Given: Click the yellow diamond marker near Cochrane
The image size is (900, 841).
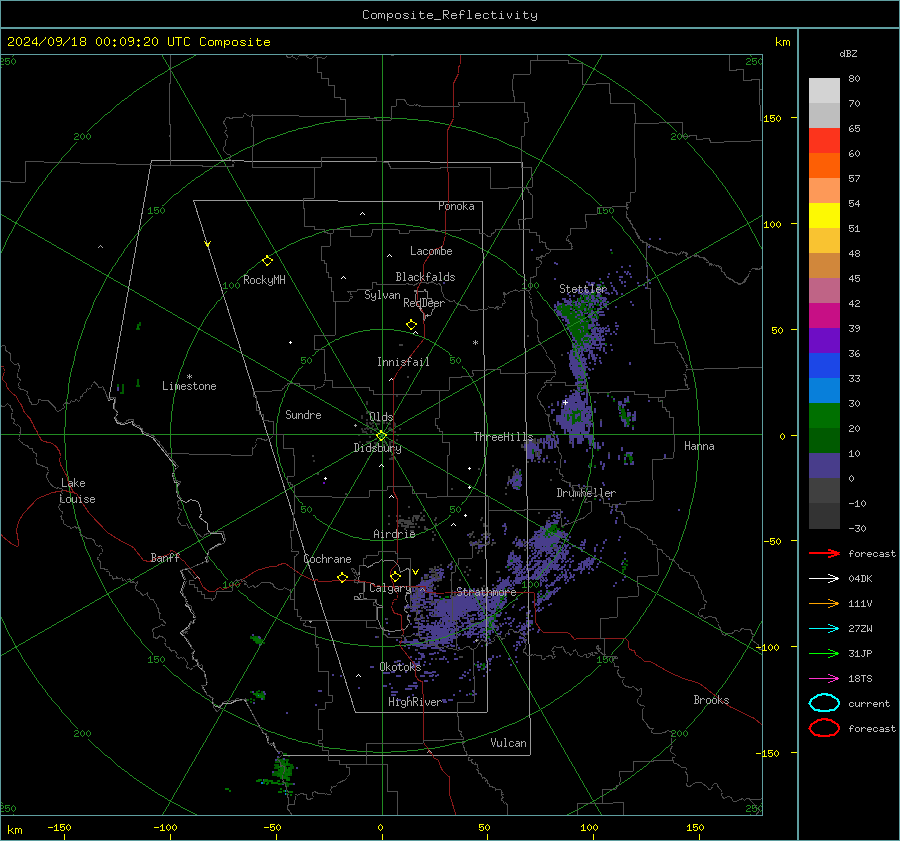Looking at the screenshot, I should click(342, 577).
